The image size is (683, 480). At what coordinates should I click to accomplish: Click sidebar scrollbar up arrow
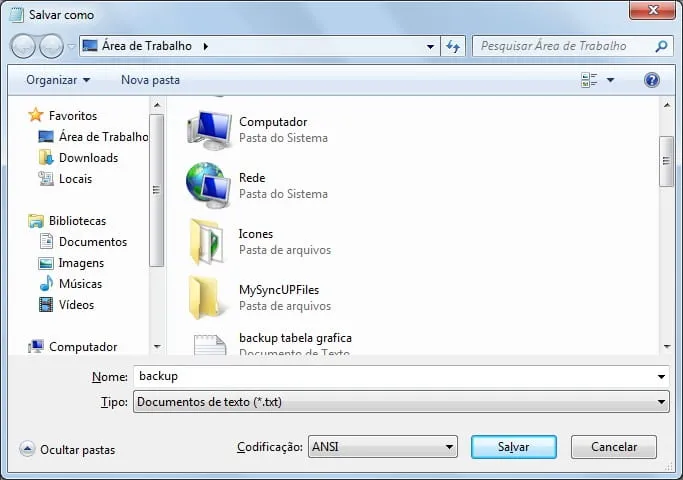[157, 105]
